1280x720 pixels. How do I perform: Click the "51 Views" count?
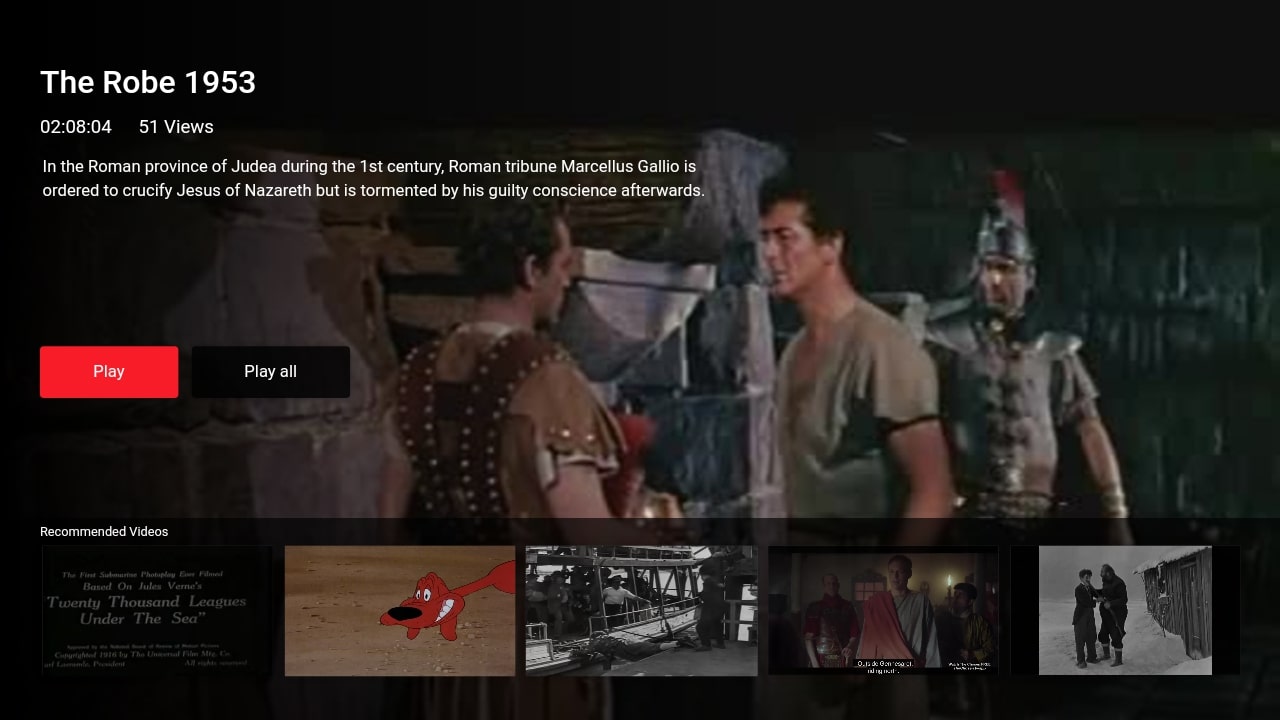tap(176, 127)
